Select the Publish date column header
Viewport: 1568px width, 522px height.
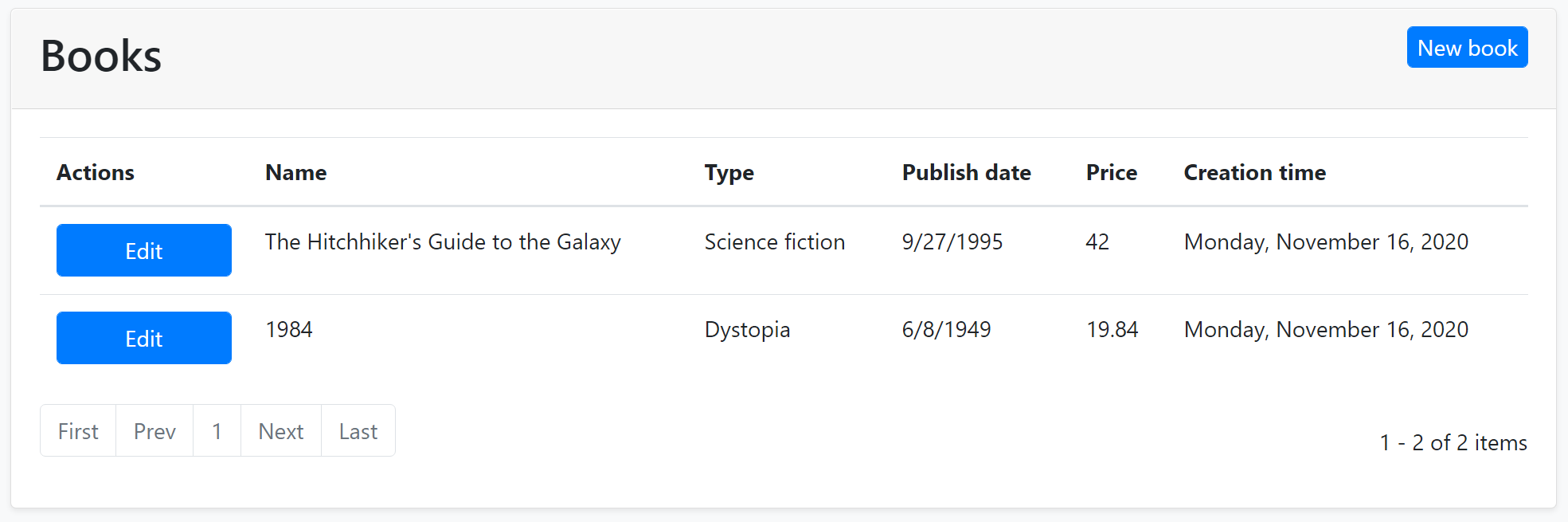(x=966, y=173)
